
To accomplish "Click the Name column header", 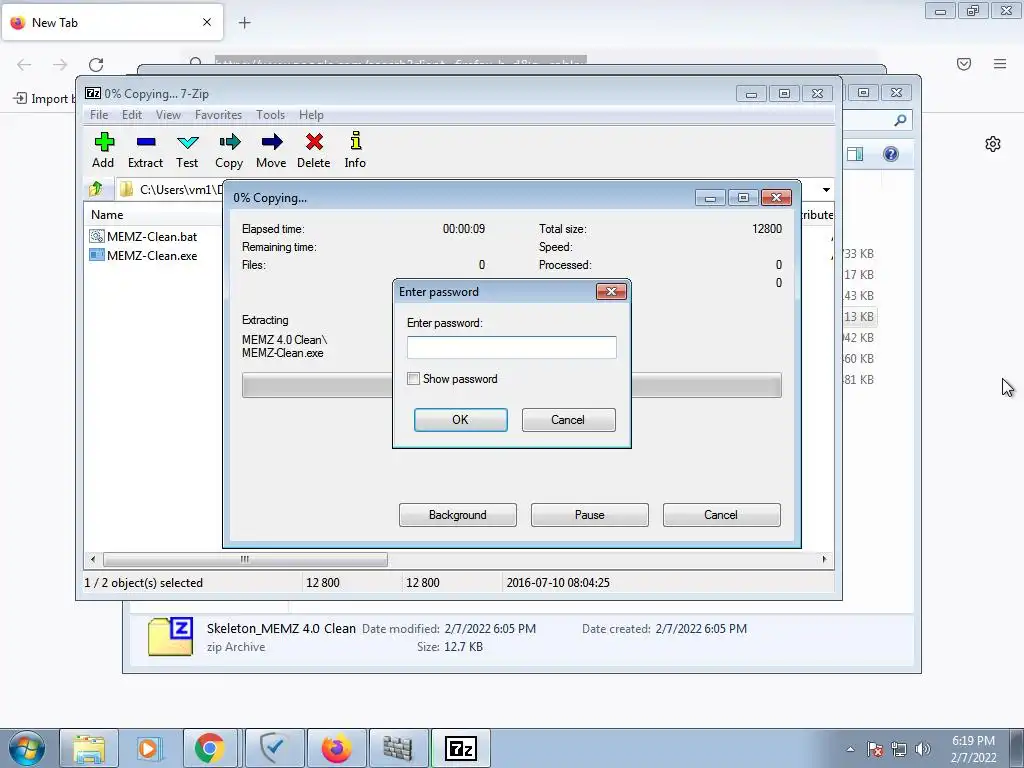I will pyautogui.click(x=107, y=215).
